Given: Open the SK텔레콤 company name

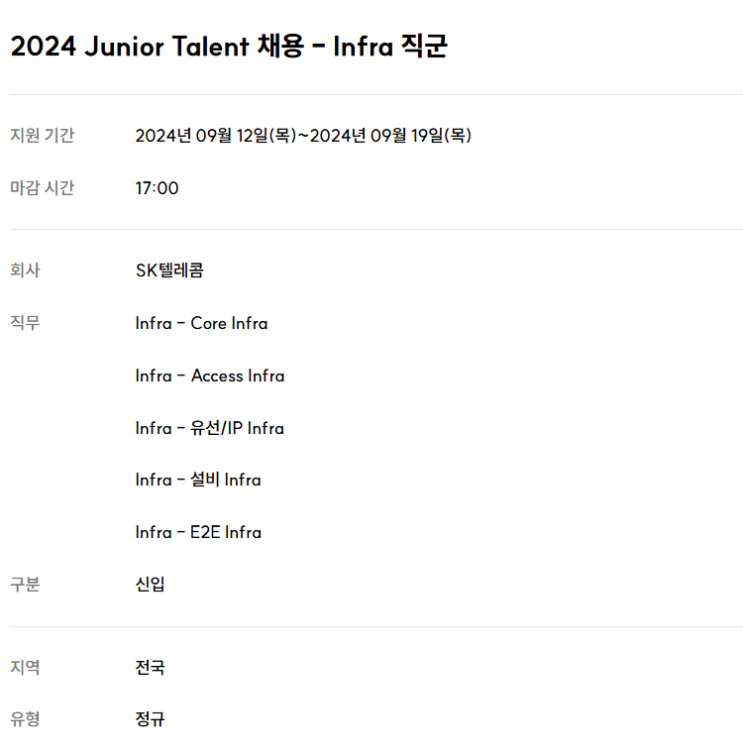Looking at the screenshot, I should [169, 271].
